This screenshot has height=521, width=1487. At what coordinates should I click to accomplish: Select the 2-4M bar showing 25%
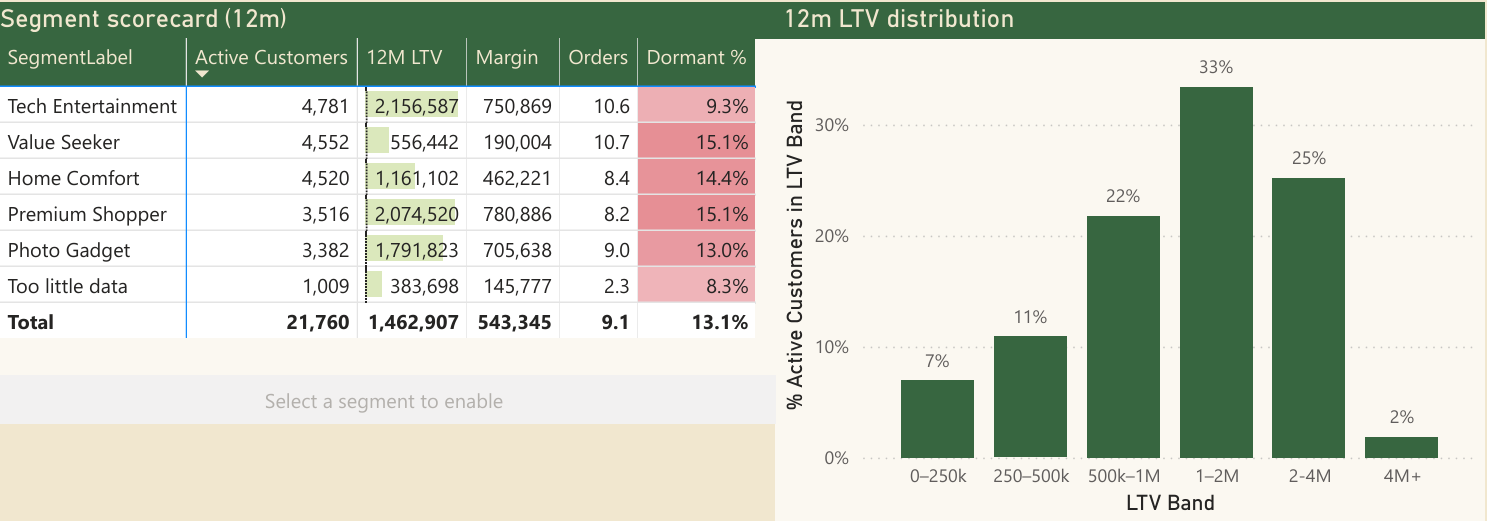(1308, 318)
